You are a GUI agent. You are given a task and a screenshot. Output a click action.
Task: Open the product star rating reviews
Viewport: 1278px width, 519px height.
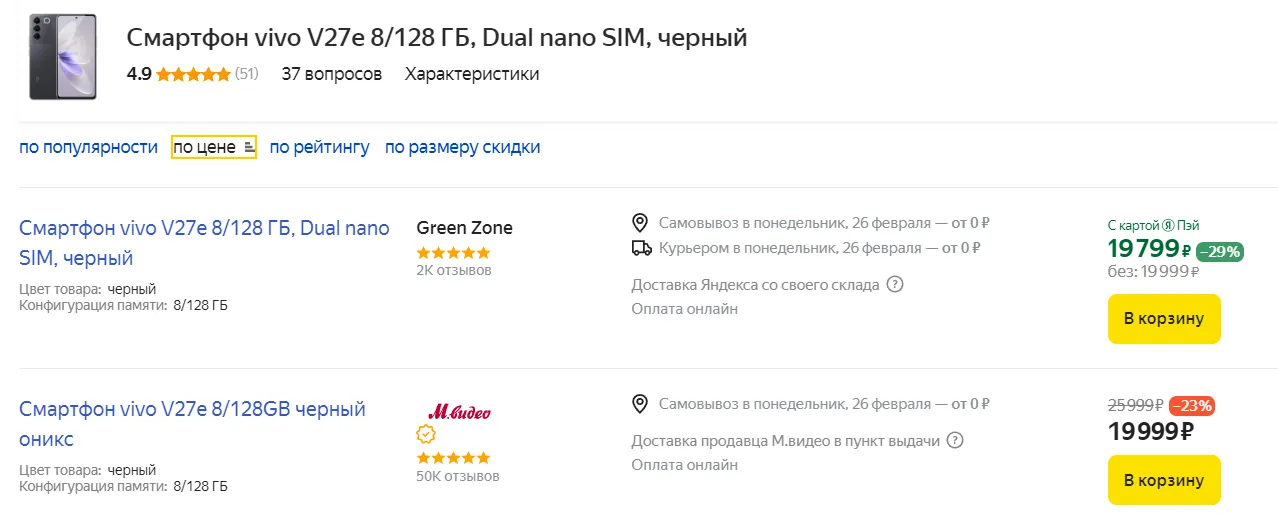tap(193, 74)
